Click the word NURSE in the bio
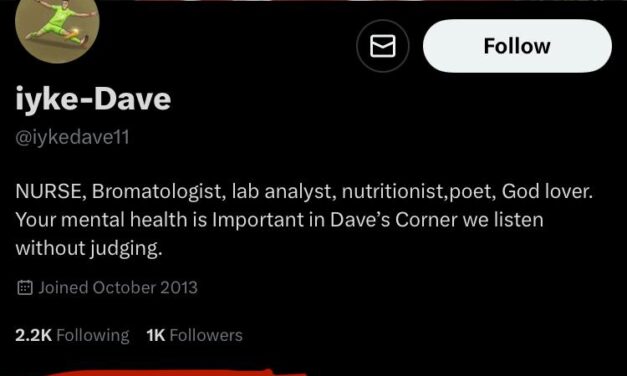Image resolution: width=627 pixels, height=376 pixels. coord(50,192)
